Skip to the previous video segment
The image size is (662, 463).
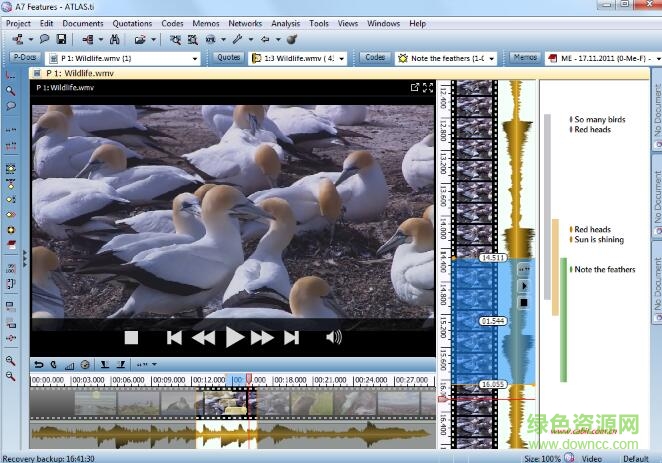[x=174, y=338]
